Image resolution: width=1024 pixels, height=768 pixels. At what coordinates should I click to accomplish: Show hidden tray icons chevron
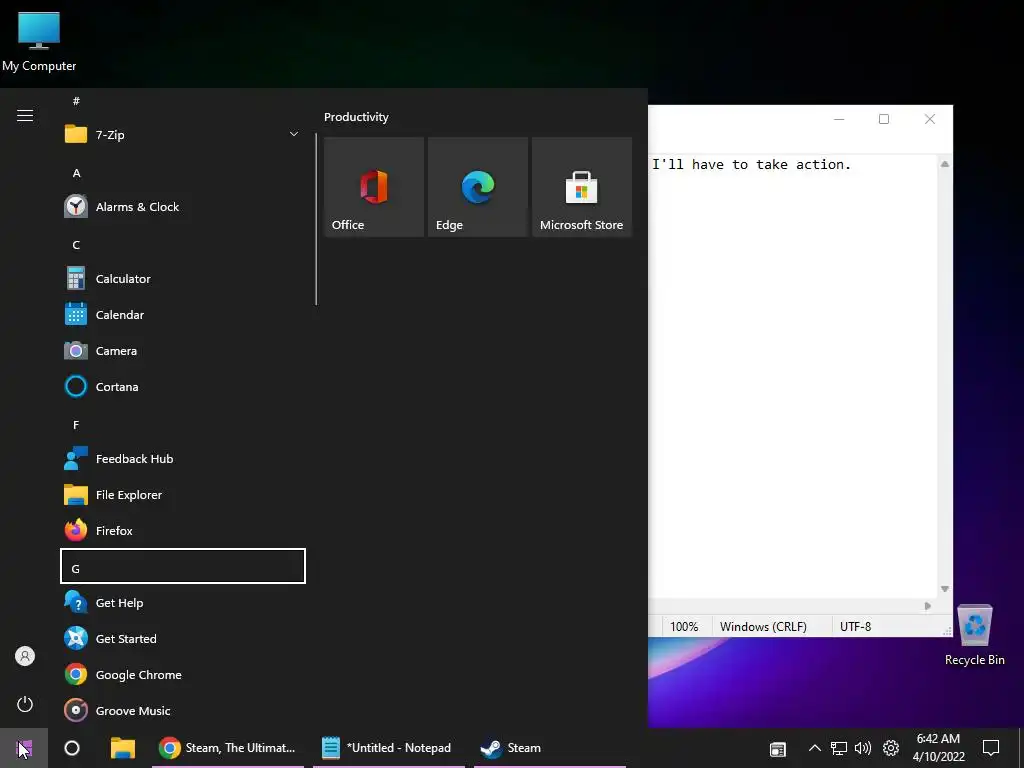pos(814,748)
